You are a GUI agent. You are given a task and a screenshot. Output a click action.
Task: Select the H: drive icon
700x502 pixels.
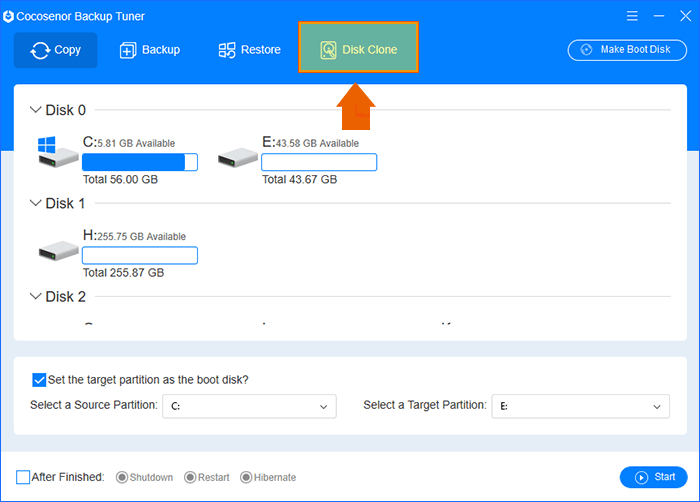tap(58, 251)
